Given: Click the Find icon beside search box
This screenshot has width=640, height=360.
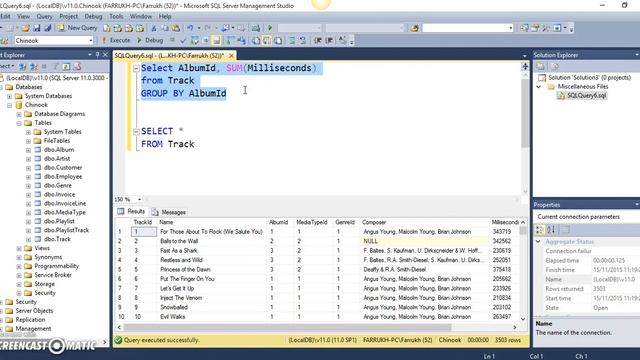Looking at the screenshot, I should pos(415,28).
